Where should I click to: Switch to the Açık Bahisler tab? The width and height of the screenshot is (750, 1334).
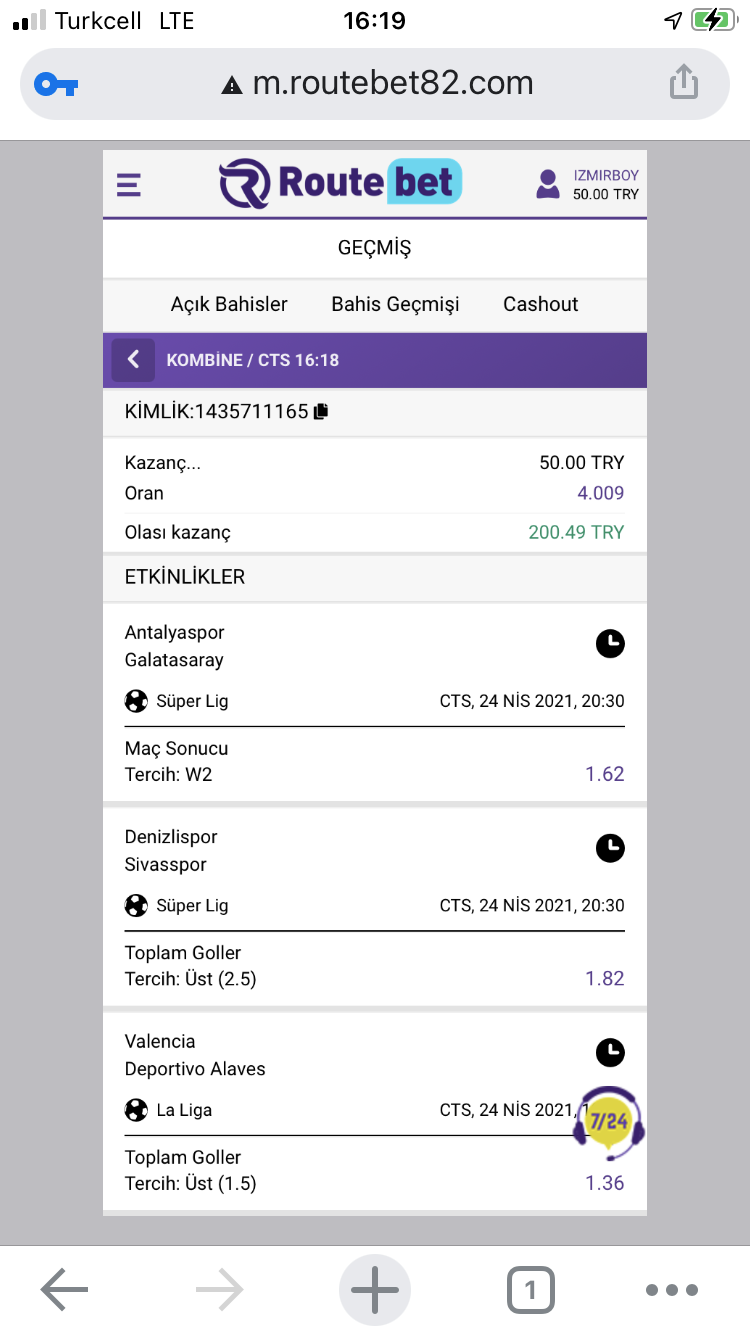[x=229, y=304]
